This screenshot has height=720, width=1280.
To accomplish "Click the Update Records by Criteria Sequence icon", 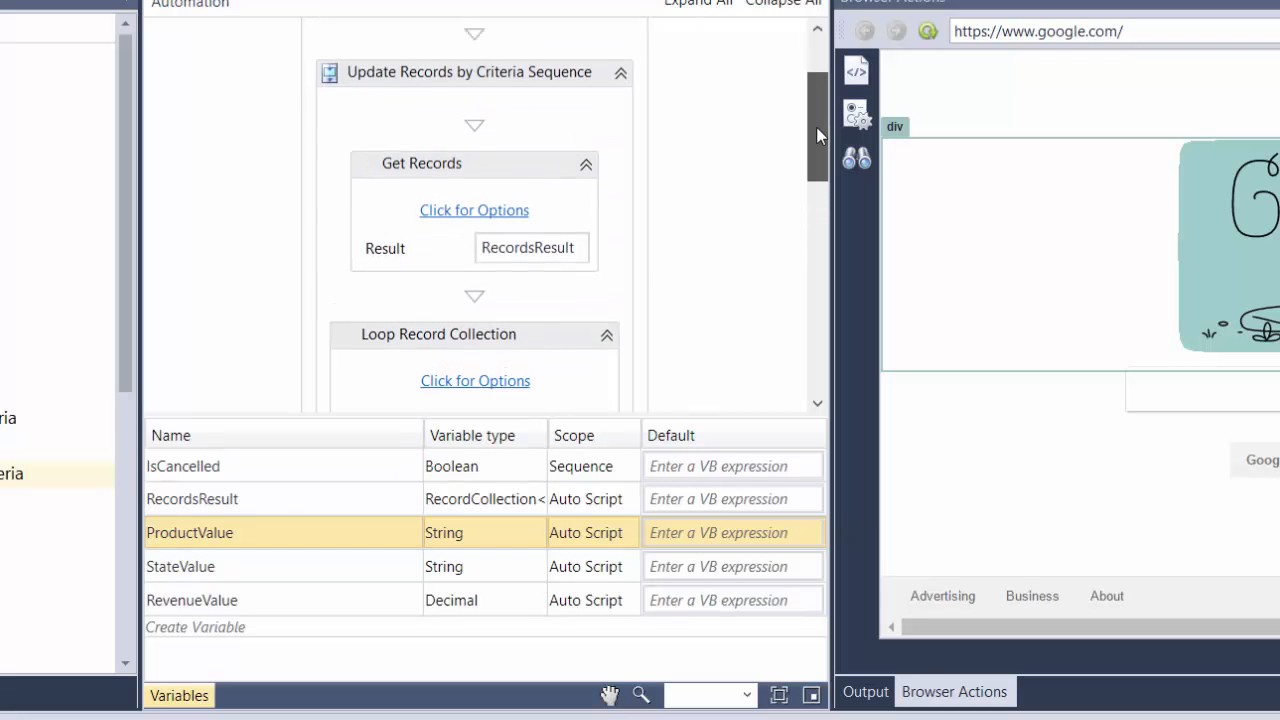I will click(329, 72).
